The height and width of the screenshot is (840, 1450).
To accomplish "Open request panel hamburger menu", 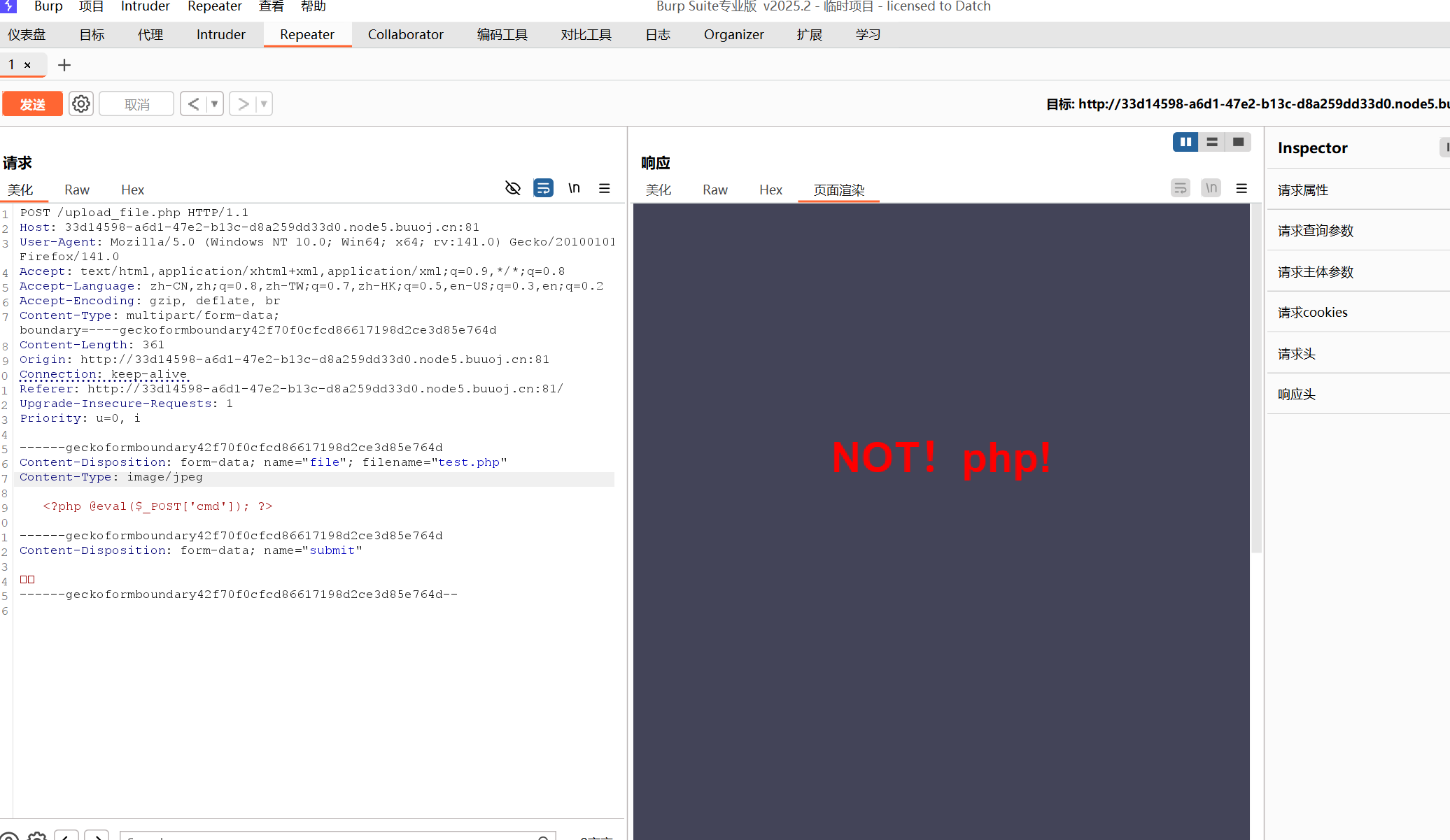I will coord(605,188).
